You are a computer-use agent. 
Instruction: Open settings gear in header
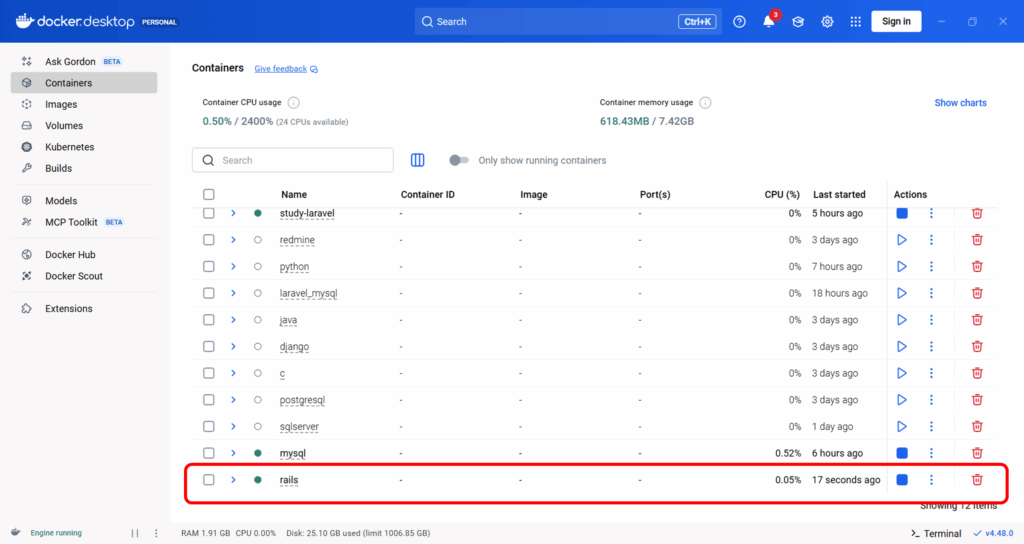pos(827,22)
